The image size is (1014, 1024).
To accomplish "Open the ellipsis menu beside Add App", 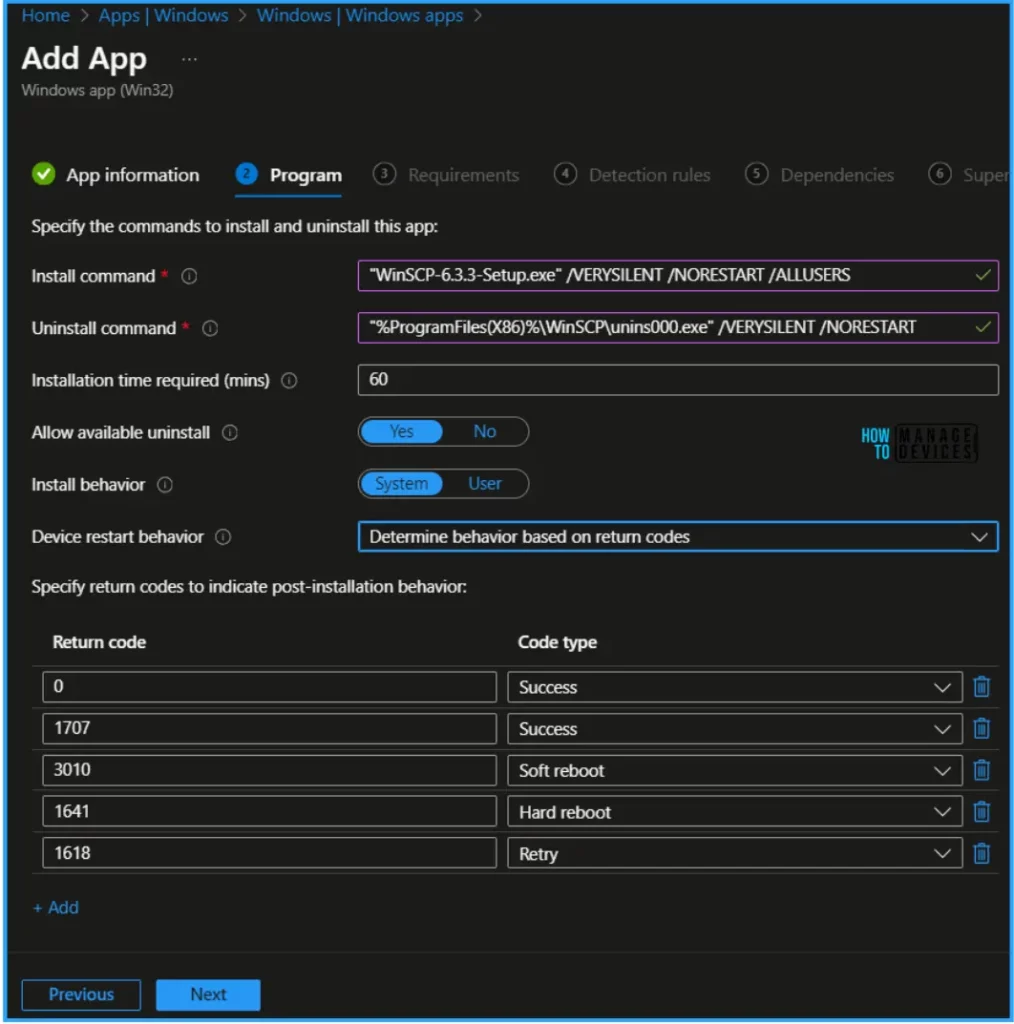I will pos(189,59).
